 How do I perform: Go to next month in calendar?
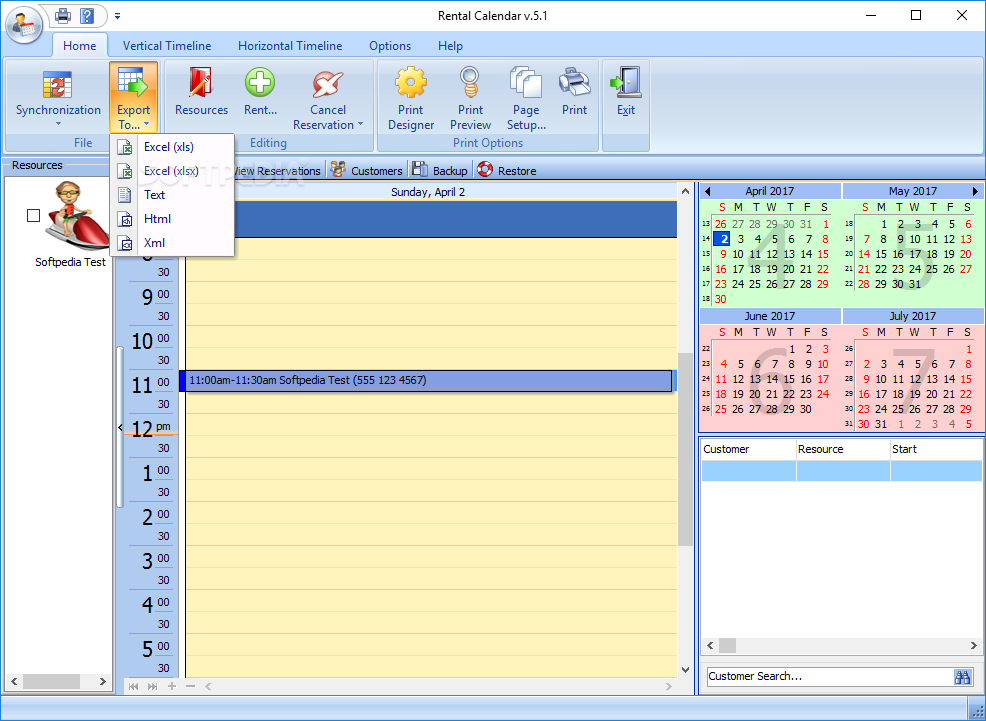pos(975,191)
